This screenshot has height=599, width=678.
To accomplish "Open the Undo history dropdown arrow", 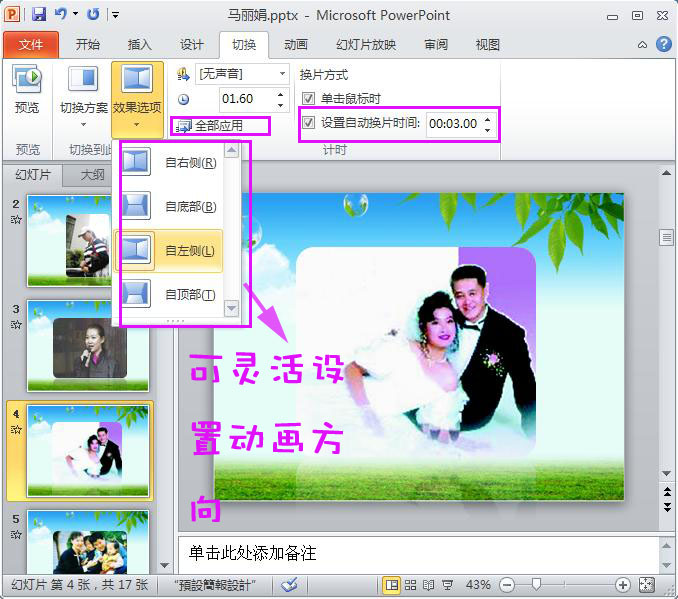I will point(75,14).
